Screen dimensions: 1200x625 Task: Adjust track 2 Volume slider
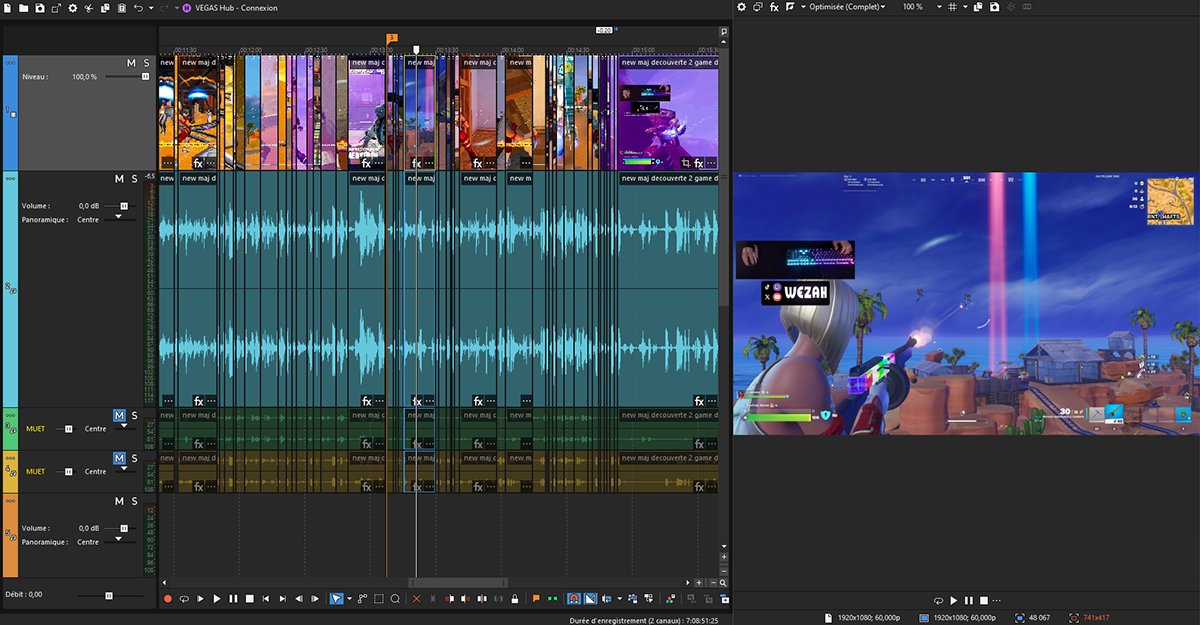[x=123, y=206]
